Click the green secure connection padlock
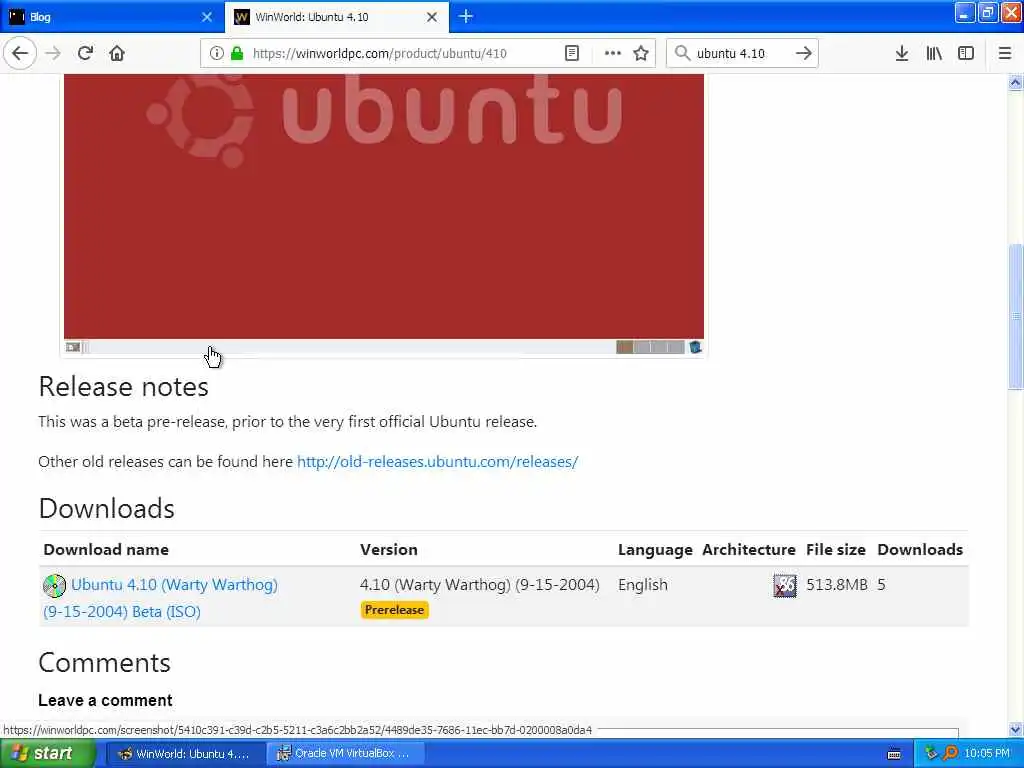The height and width of the screenshot is (768, 1024). pyautogui.click(x=237, y=53)
